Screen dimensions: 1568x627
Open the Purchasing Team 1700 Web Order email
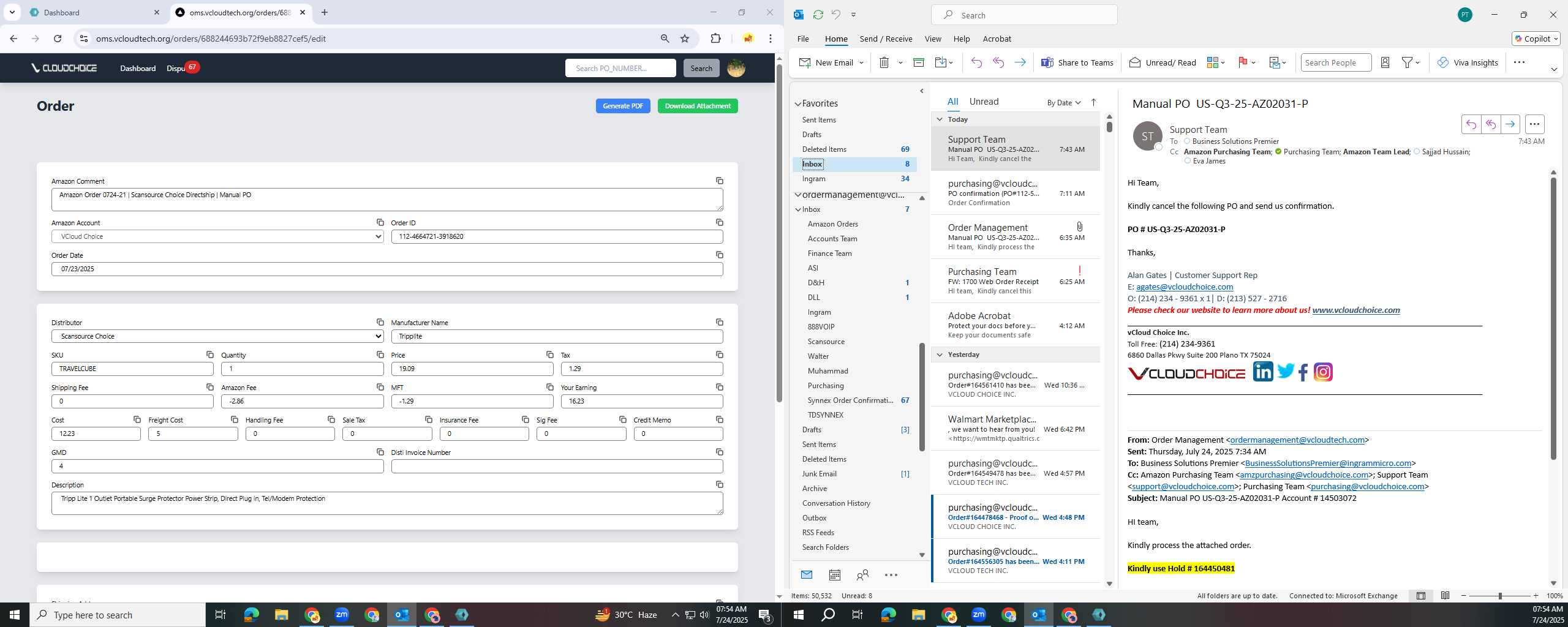coord(1016,281)
